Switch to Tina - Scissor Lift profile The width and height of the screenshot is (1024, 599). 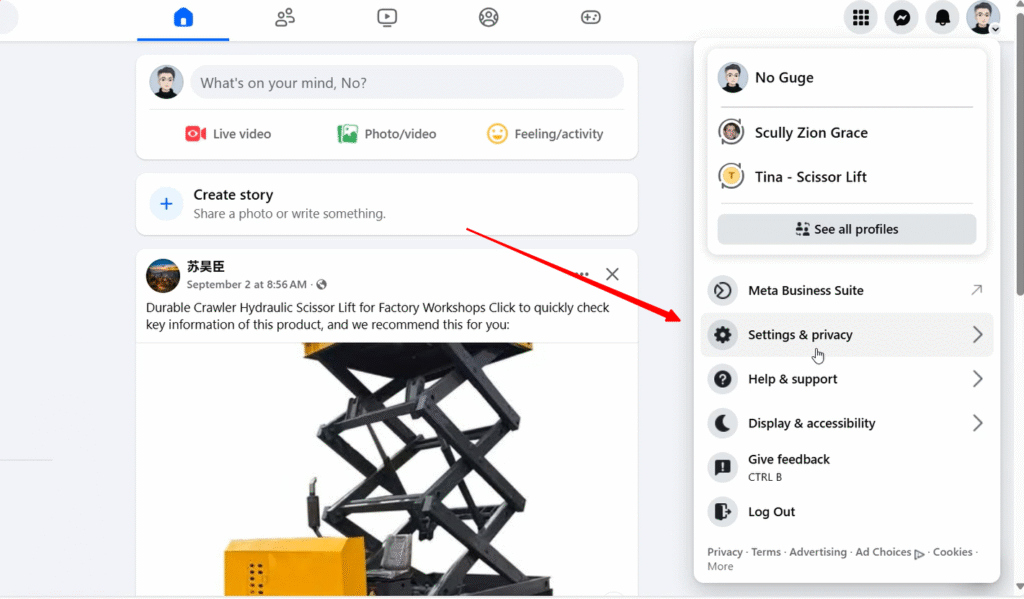(810, 177)
